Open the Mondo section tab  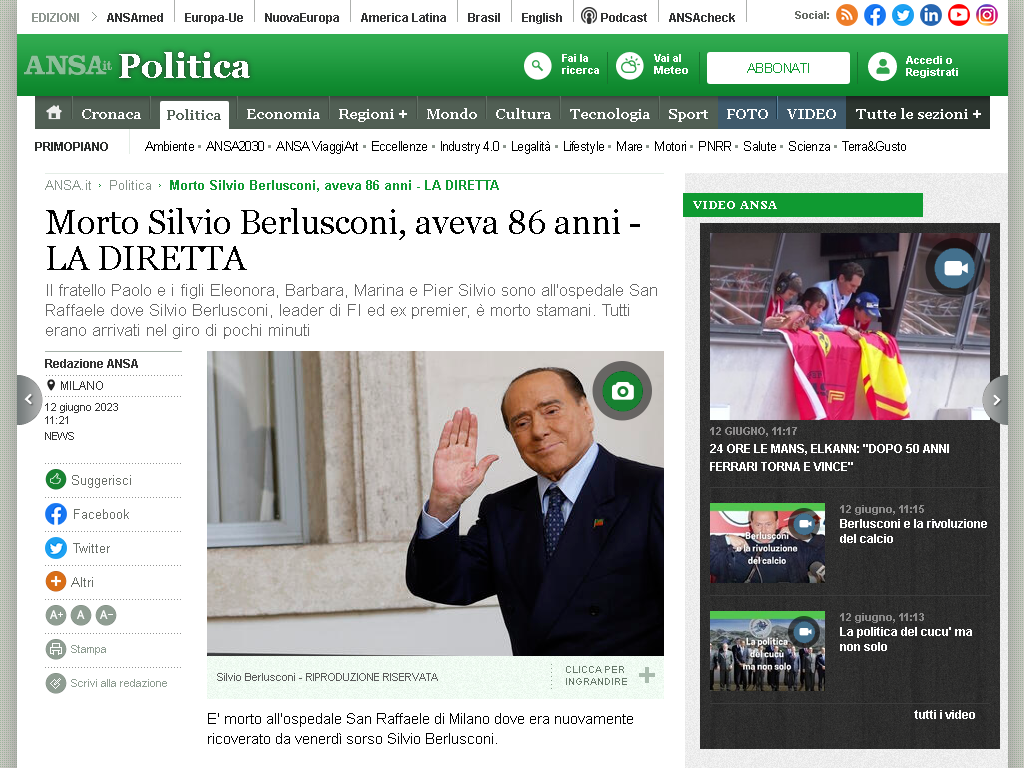point(452,114)
